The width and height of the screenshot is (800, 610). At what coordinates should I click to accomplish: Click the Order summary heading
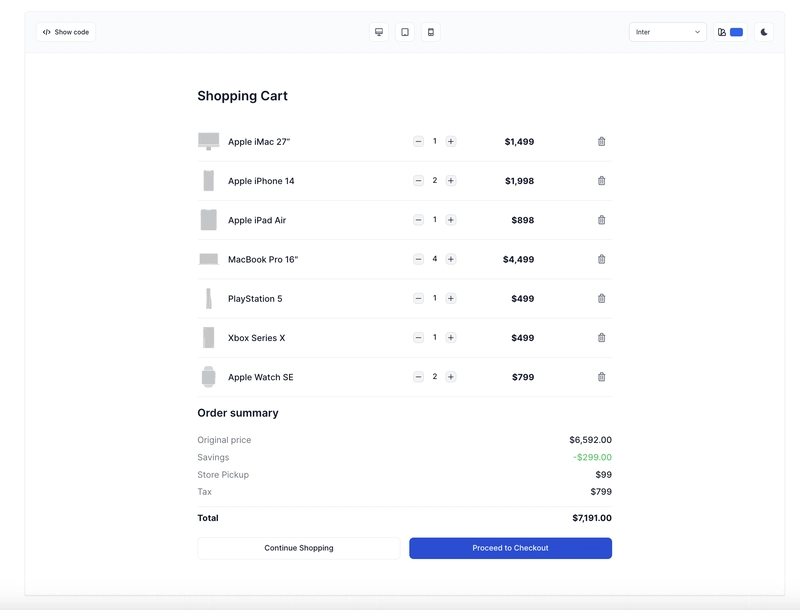238,413
